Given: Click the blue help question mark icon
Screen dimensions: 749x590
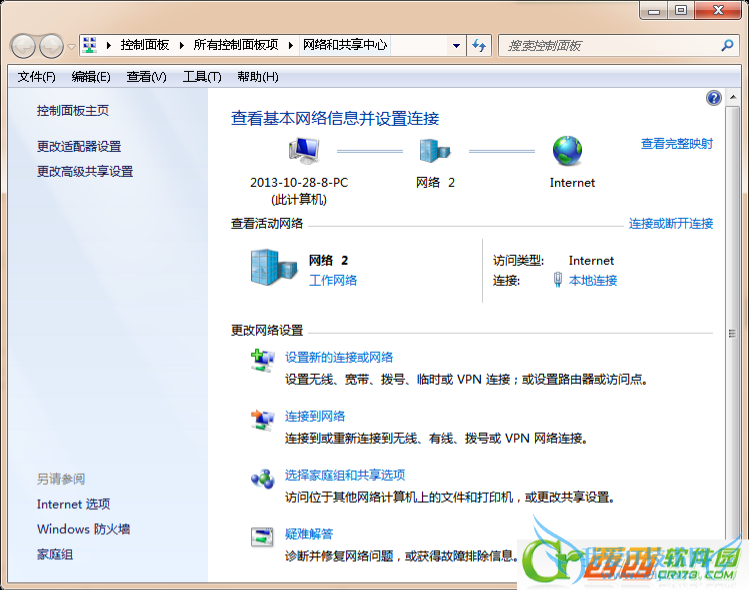Looking at the screenshot, I should click(714, 98).
